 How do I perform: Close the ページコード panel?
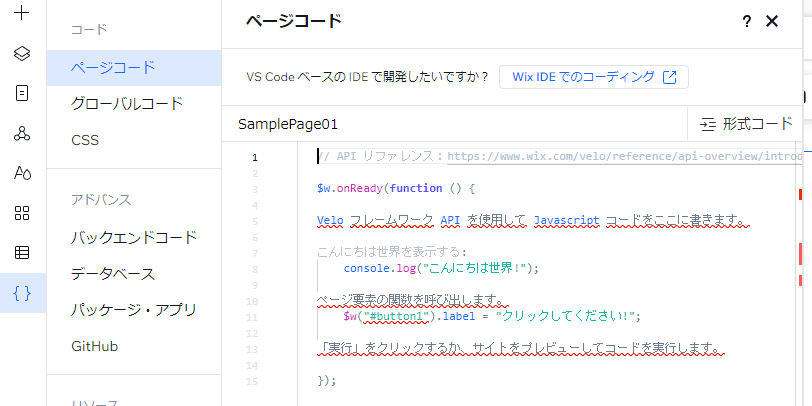[x=772, y=22]
